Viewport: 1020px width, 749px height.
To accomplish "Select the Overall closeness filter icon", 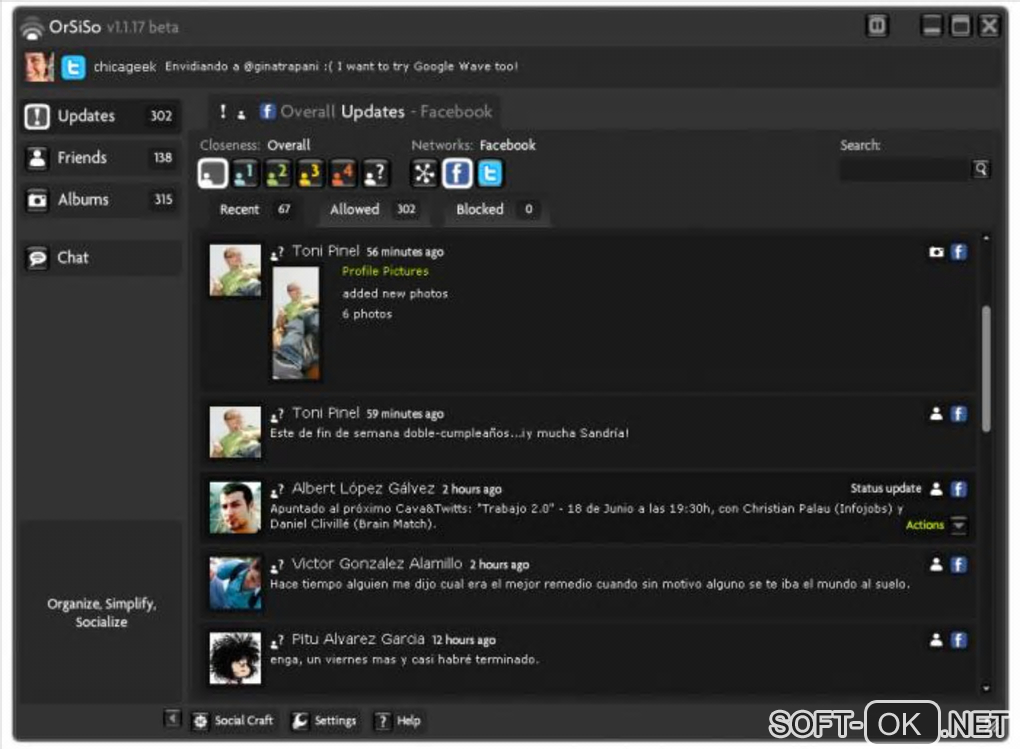I will click(213, 174).
